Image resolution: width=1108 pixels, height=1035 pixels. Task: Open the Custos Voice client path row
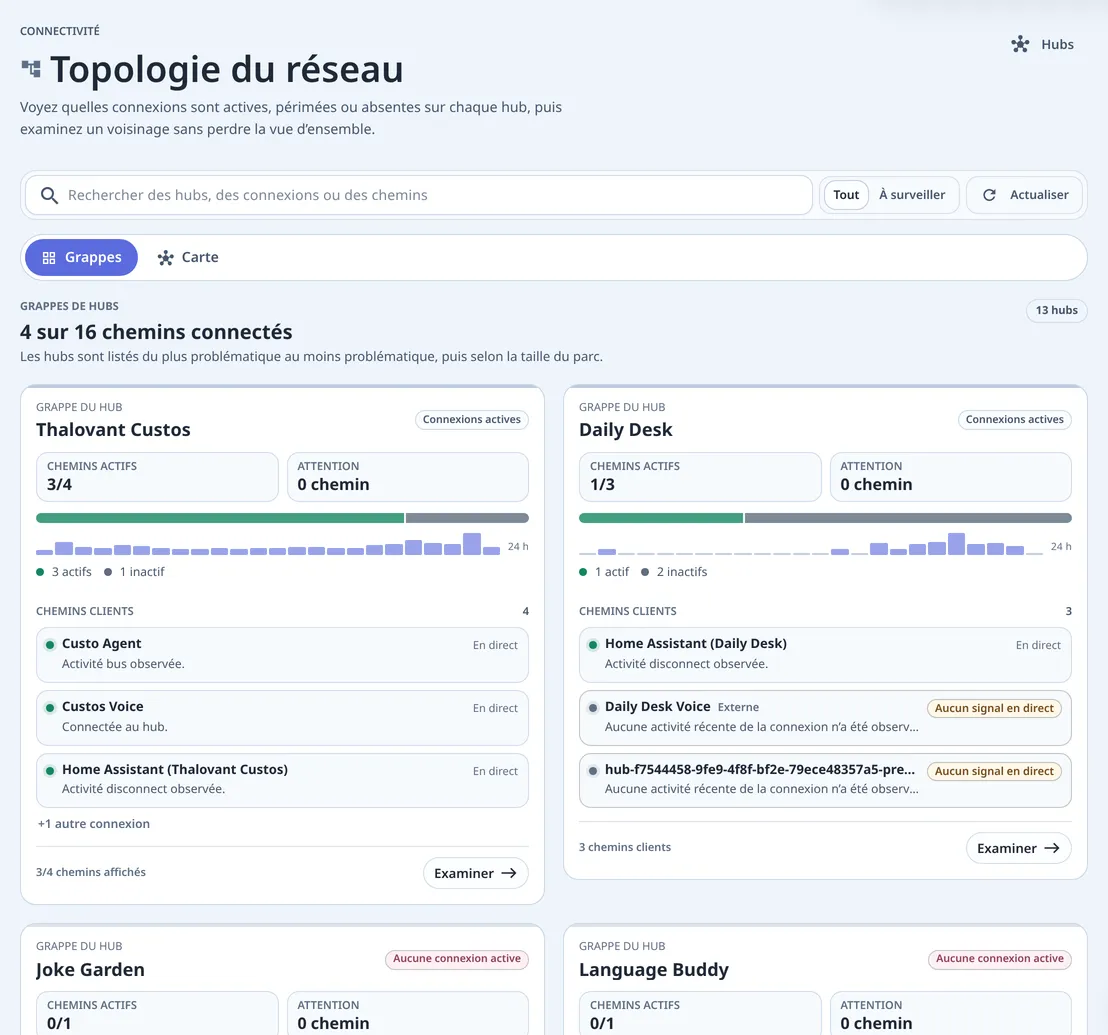[x=282, y=717]
